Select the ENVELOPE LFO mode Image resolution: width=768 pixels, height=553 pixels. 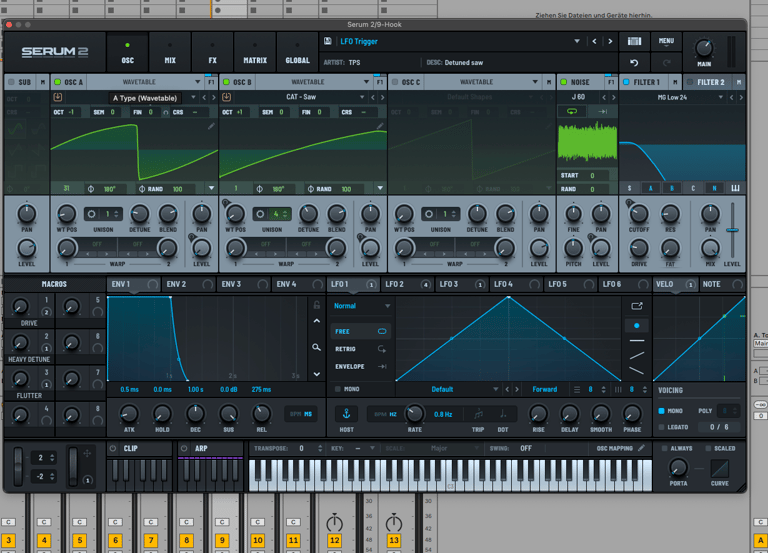point(360,366)
